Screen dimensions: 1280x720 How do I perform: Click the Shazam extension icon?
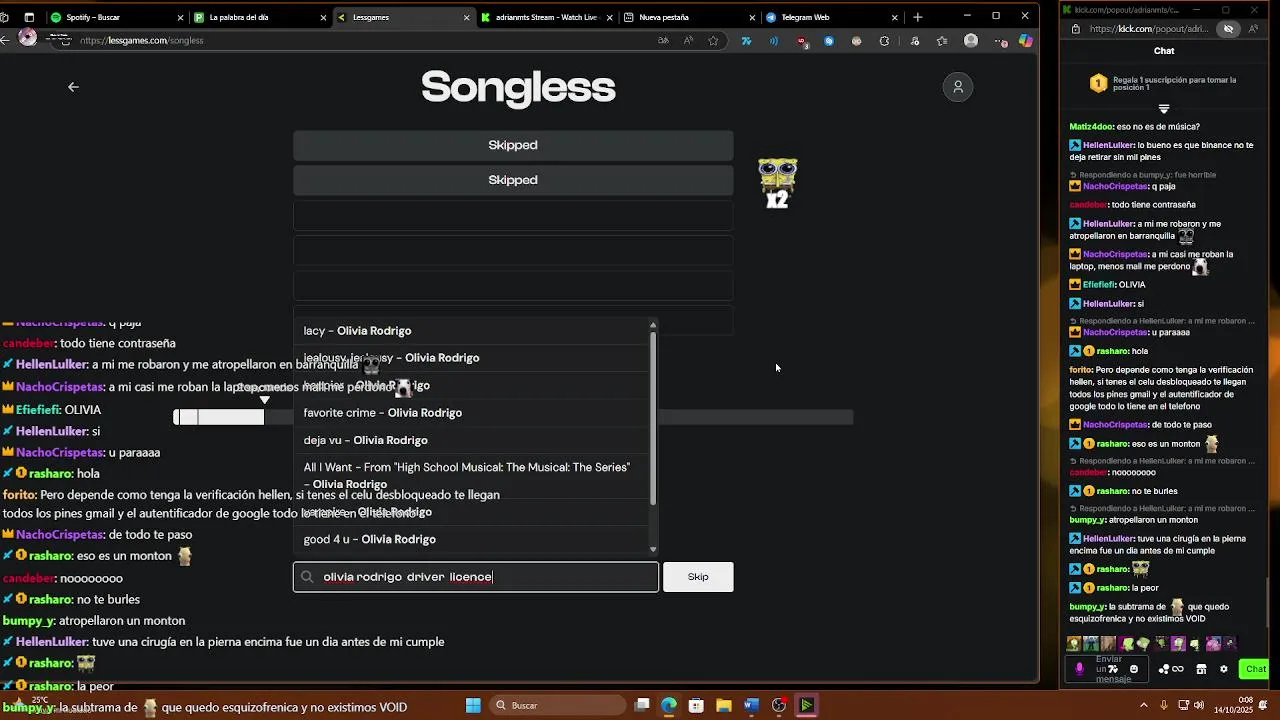(x=829, y=41)
